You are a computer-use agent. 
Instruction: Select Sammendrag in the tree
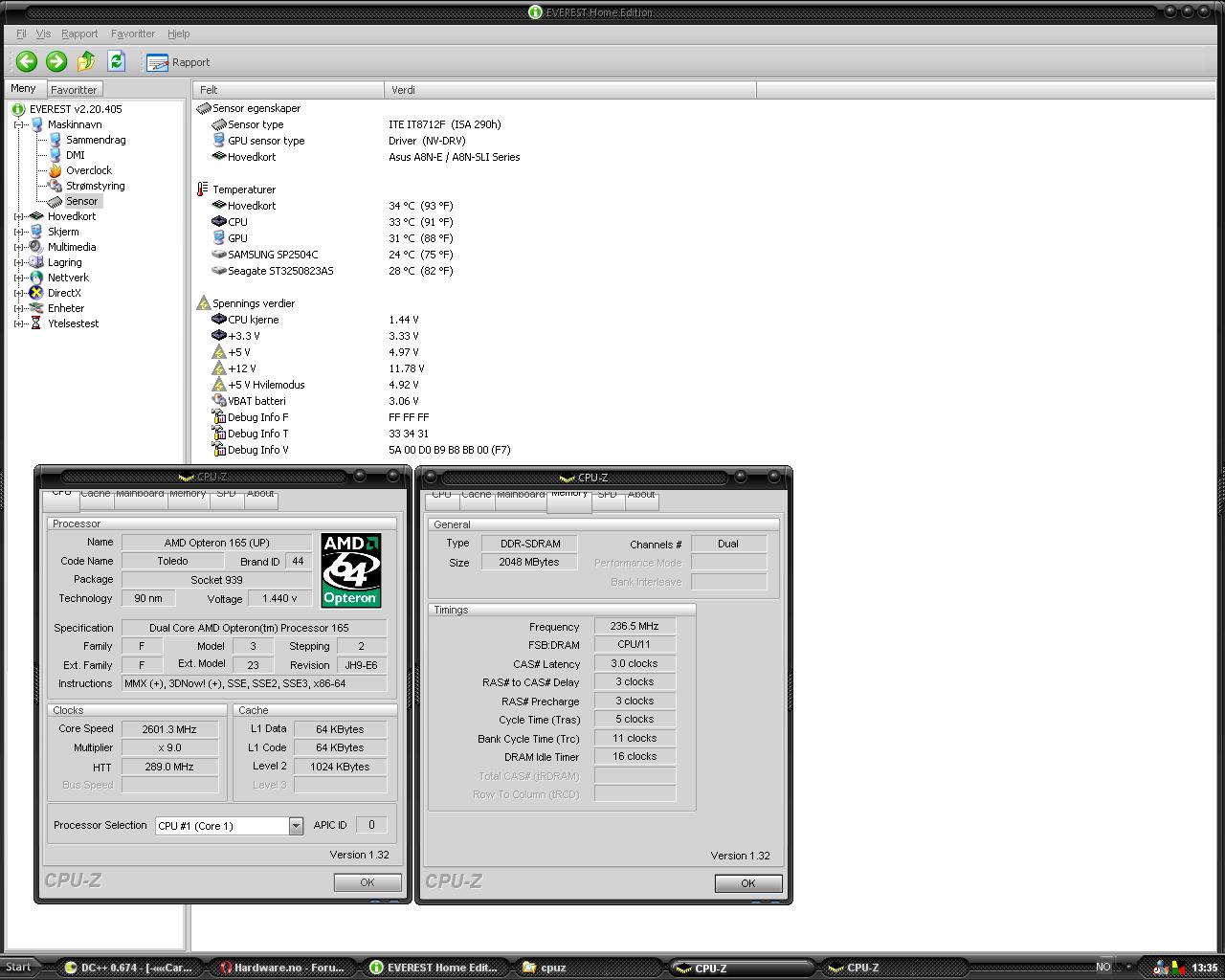click(x=96, y=140)
